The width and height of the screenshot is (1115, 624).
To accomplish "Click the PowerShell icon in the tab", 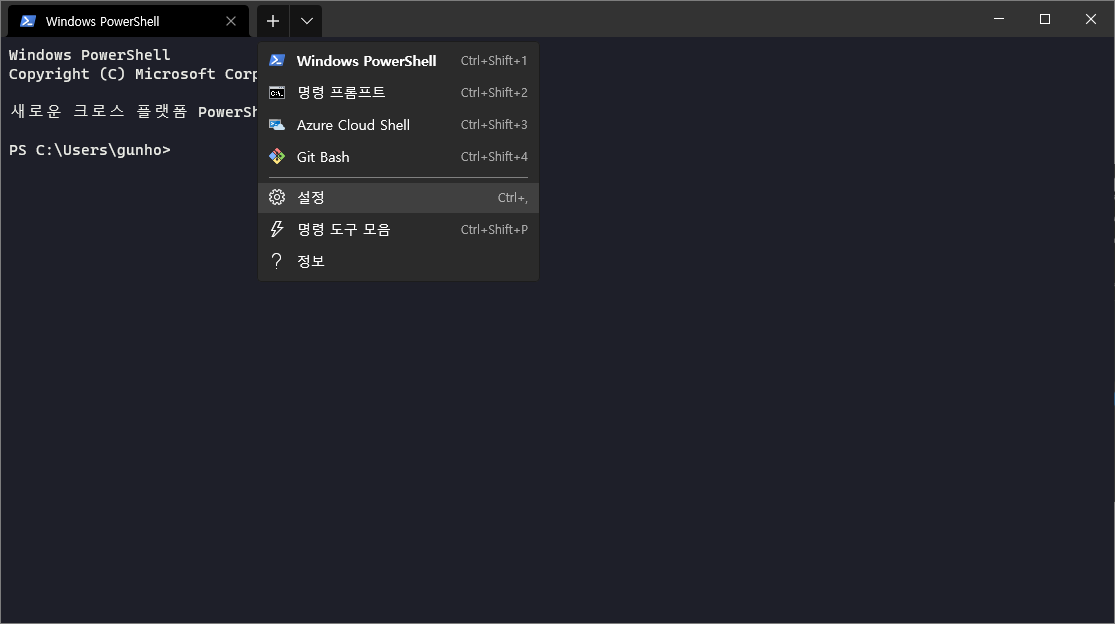I will pos(28,21).
